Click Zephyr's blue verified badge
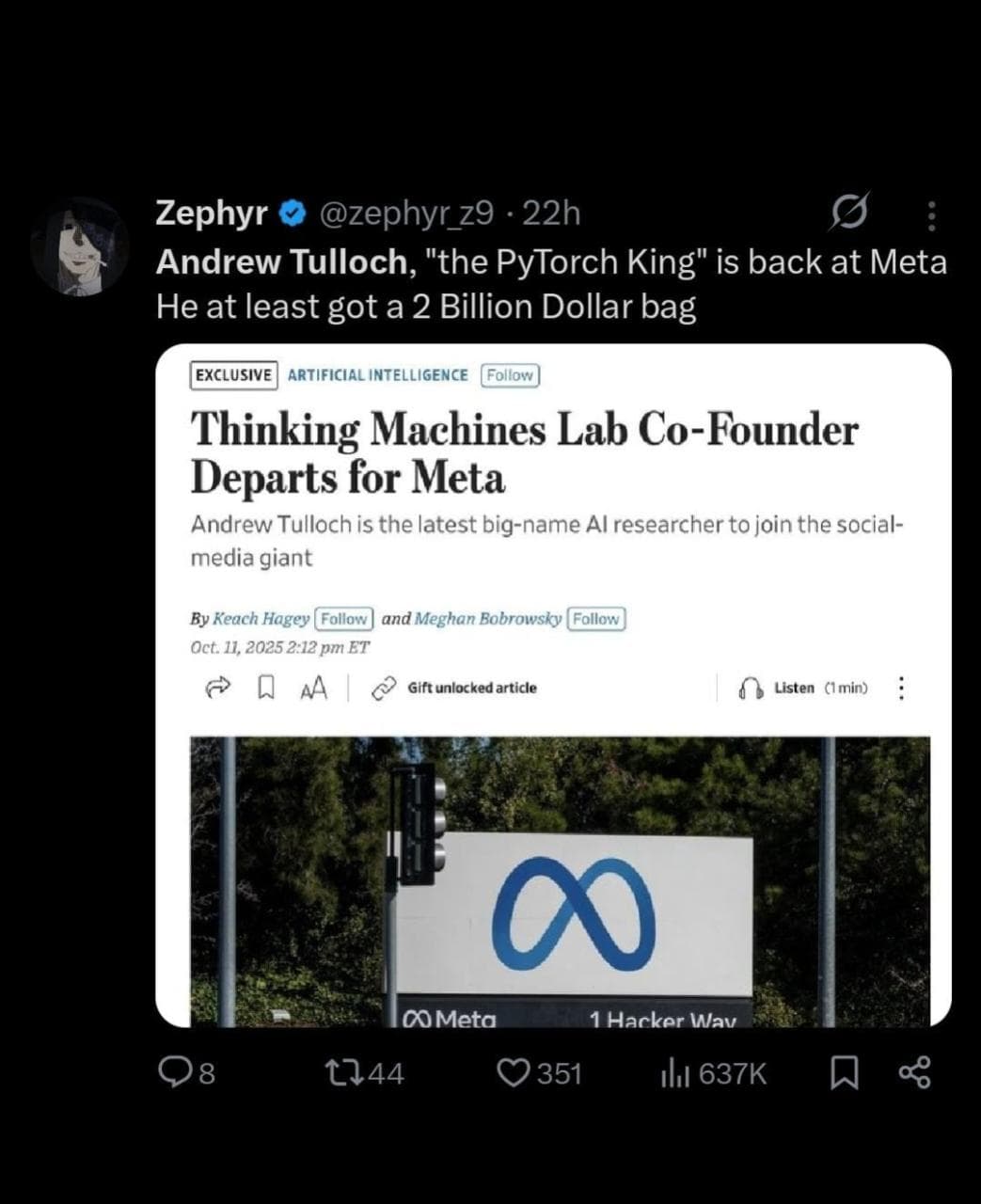Screen dimensions: 981x1204 click(293, 214)
